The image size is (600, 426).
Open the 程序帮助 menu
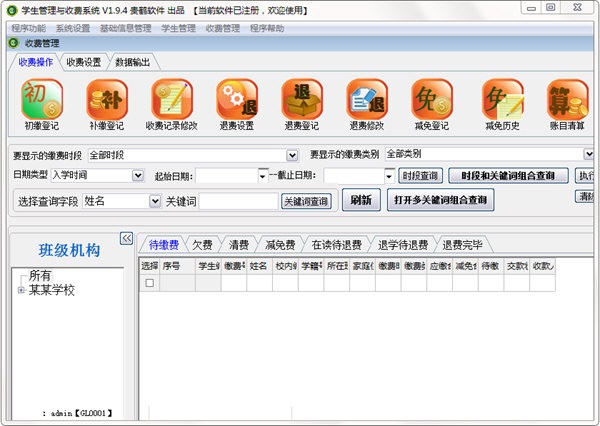tap(267, 28)
